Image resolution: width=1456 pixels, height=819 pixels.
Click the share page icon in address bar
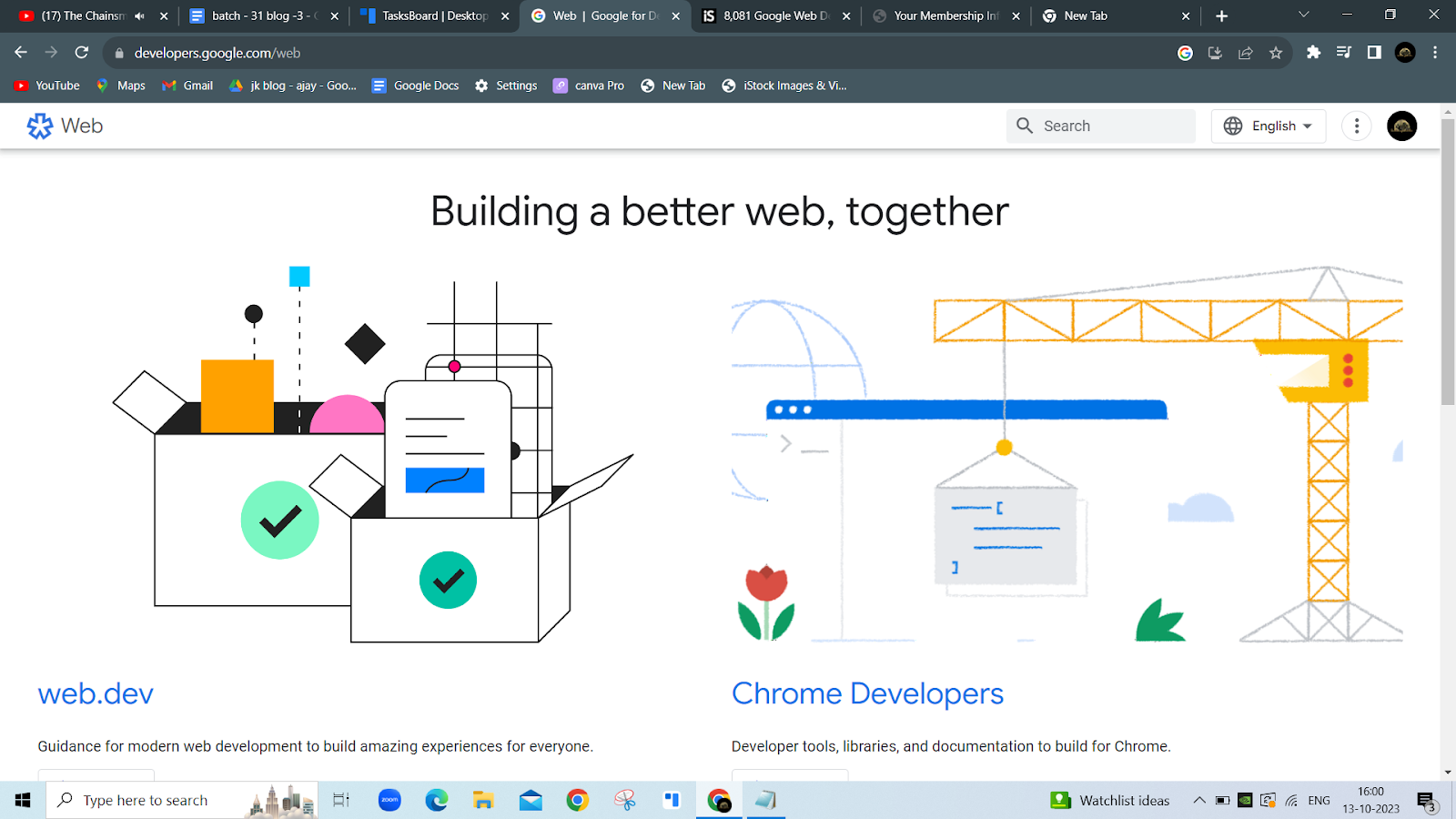coord(1246,53)
